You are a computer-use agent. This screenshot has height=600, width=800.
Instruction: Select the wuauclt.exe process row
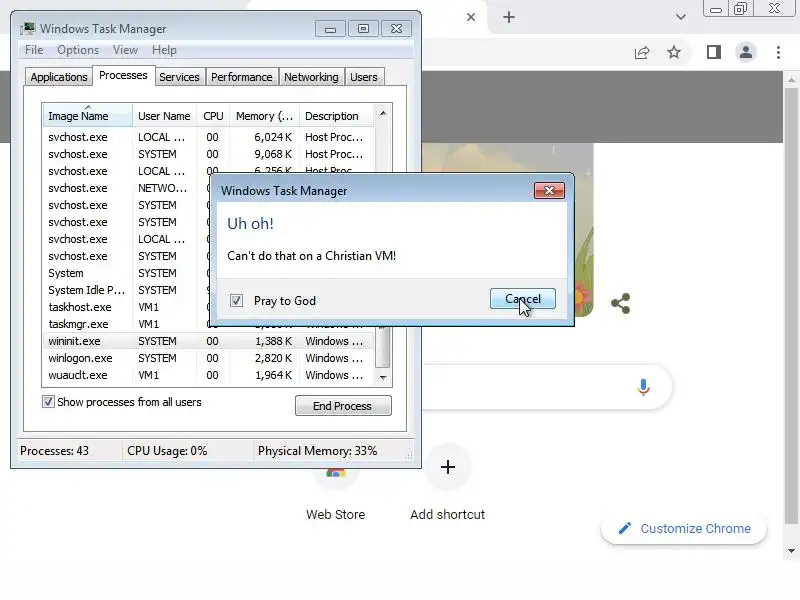[x=208, y=375]
